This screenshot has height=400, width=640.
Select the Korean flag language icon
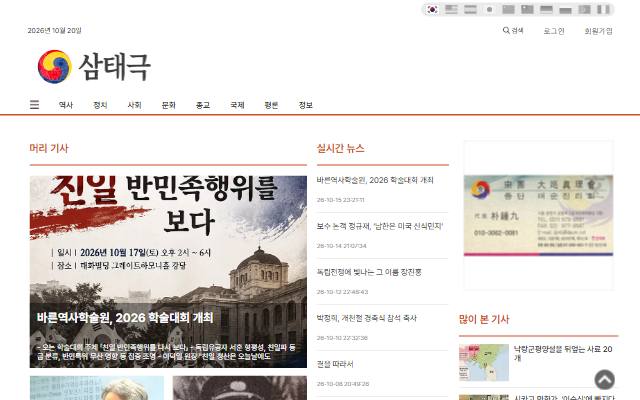point(432,9)
